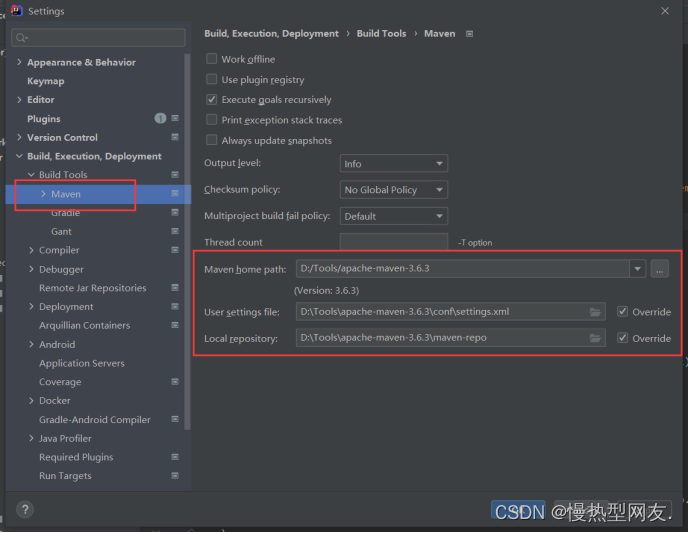This screenshot has width=688, height=533.
Task: Enable Always update snapshots checkbox
Action: click(x=211, y=140)
